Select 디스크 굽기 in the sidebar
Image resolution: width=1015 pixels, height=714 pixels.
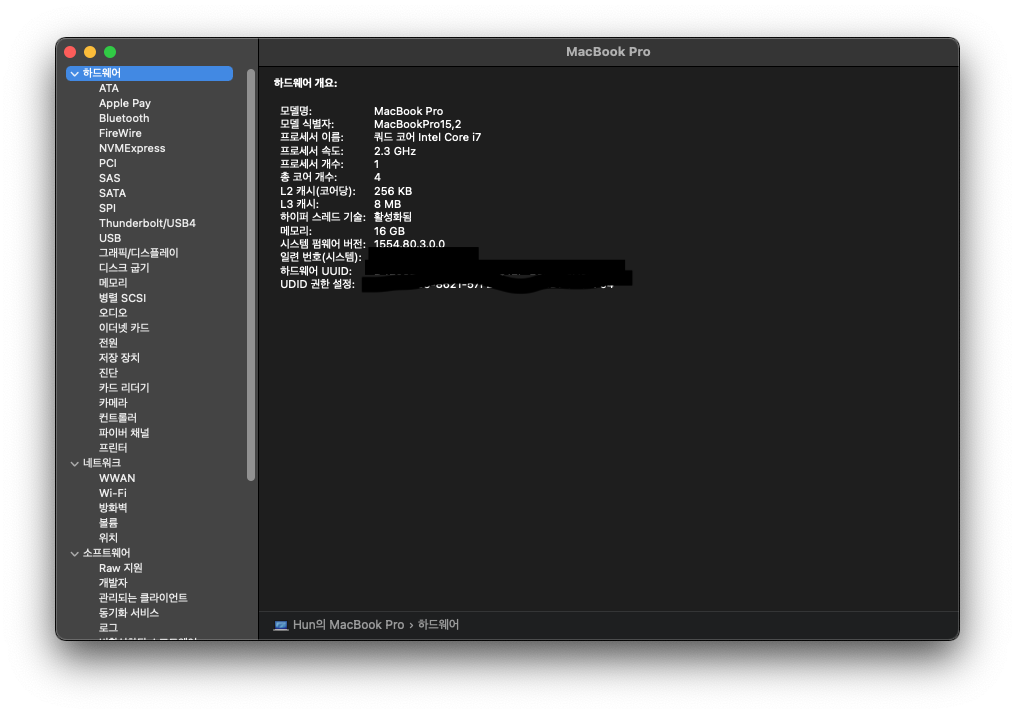pyautogui.click(x=124, y=267)
